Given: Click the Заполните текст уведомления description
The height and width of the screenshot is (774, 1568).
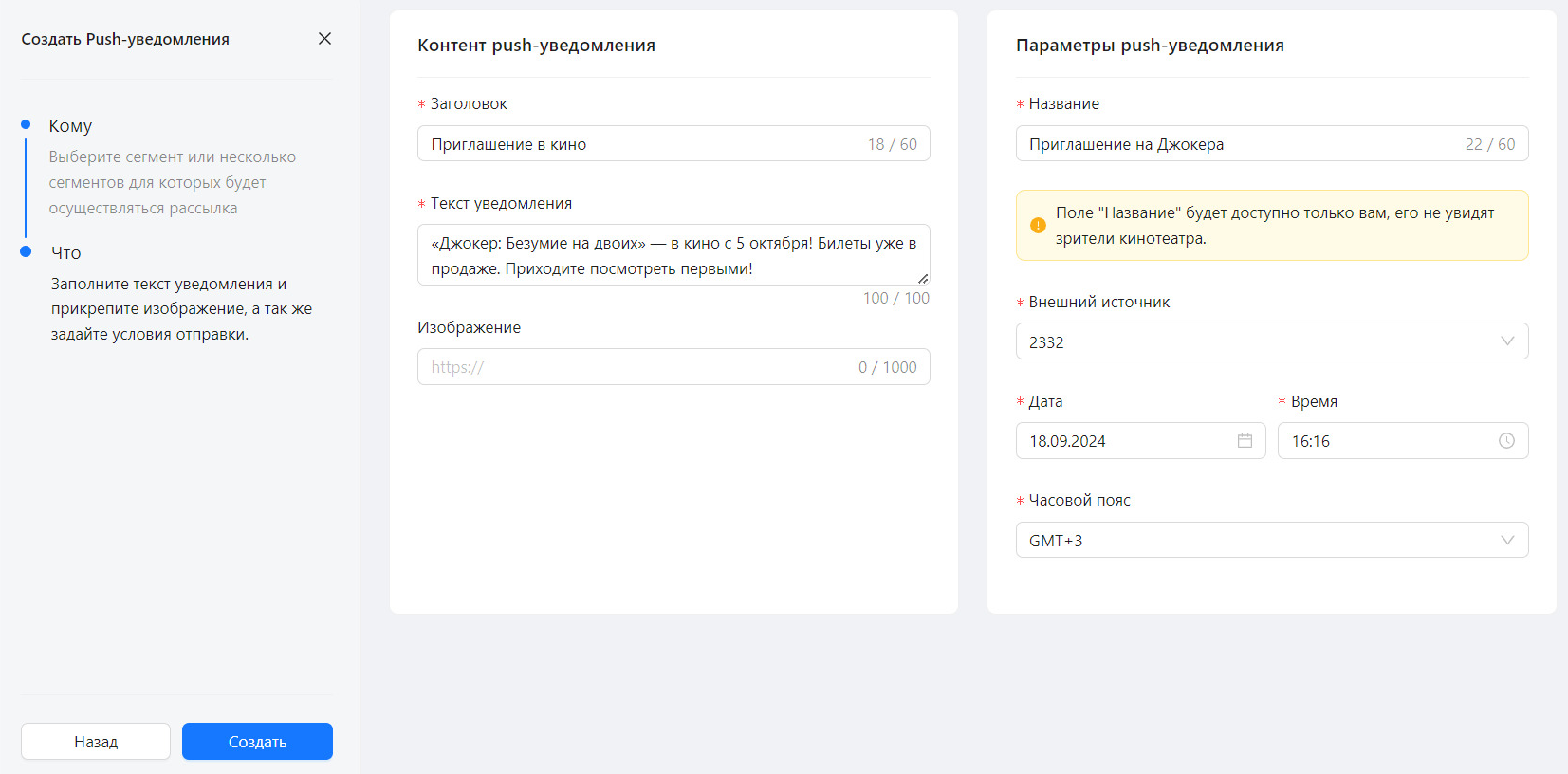Looking at the screenshot, I should (x=181, y=309).
